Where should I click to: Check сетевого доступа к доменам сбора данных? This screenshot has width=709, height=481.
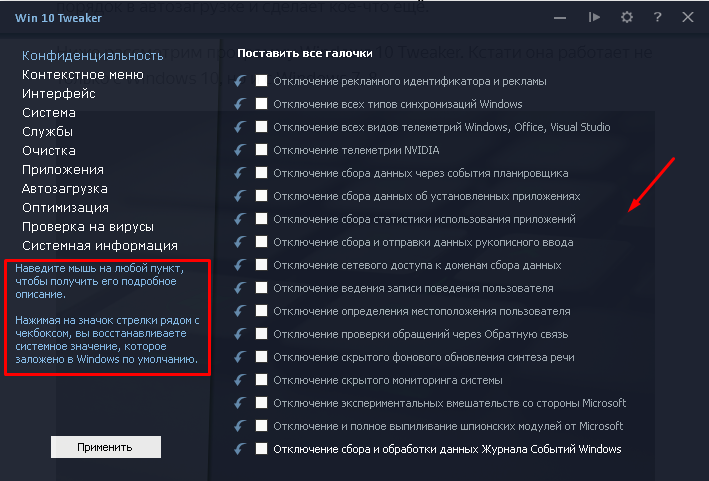(x=261, y=264)
